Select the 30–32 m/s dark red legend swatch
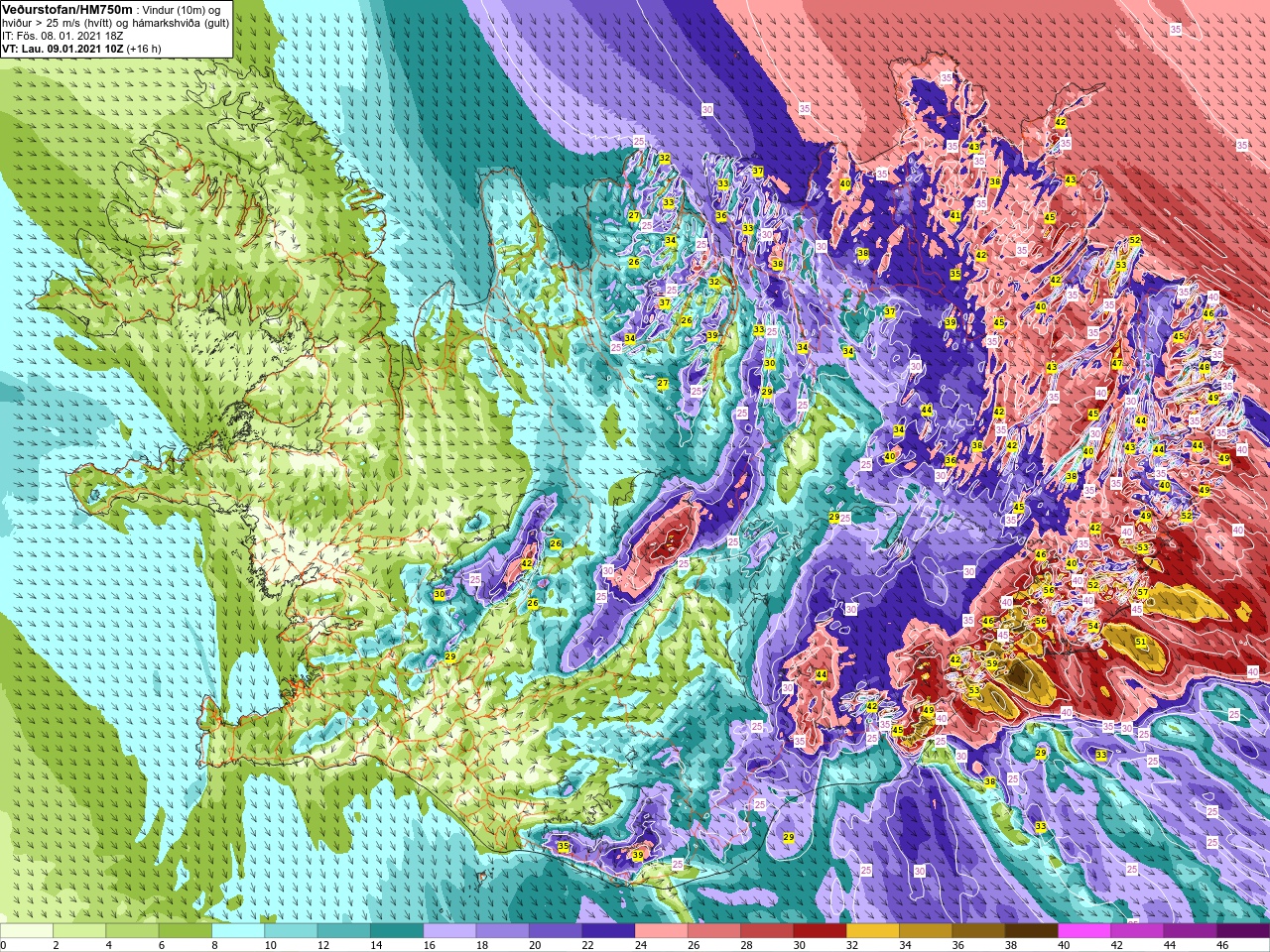This screenshot has width=1270, height=952. [x=820, y=931]
